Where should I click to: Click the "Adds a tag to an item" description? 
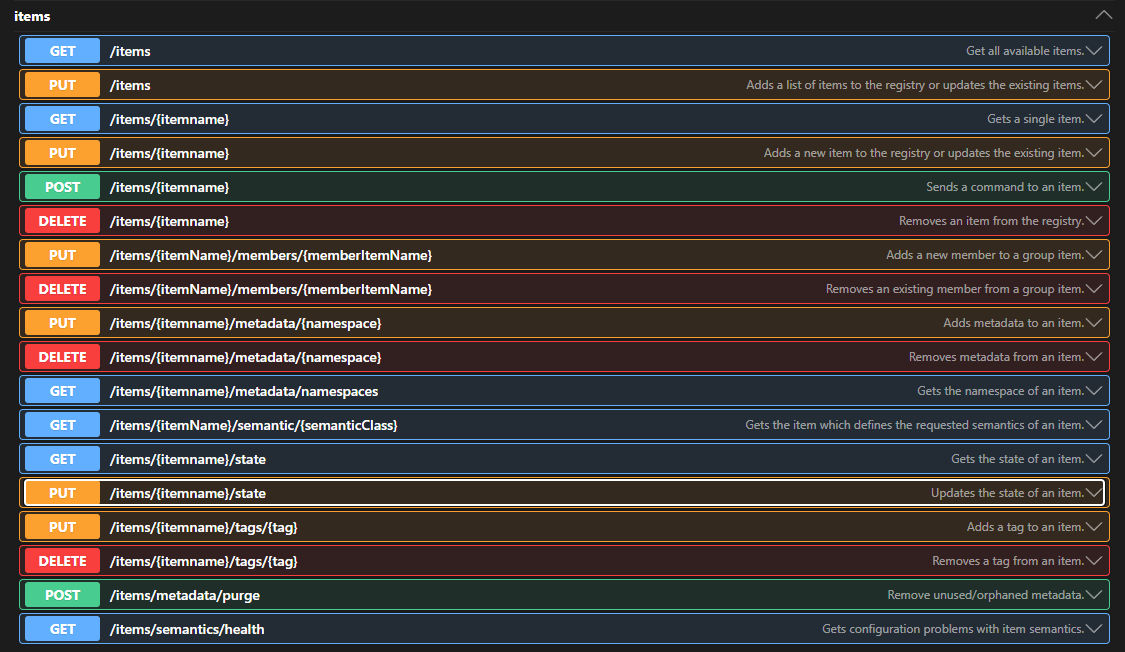(1024, 527)
